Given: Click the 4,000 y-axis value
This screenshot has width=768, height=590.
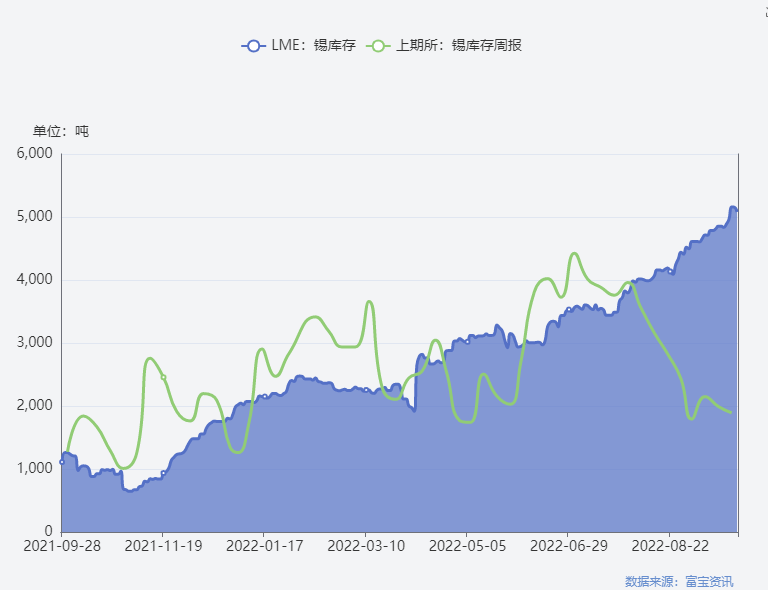Looking at the screenshot, I should coord(34,280).
